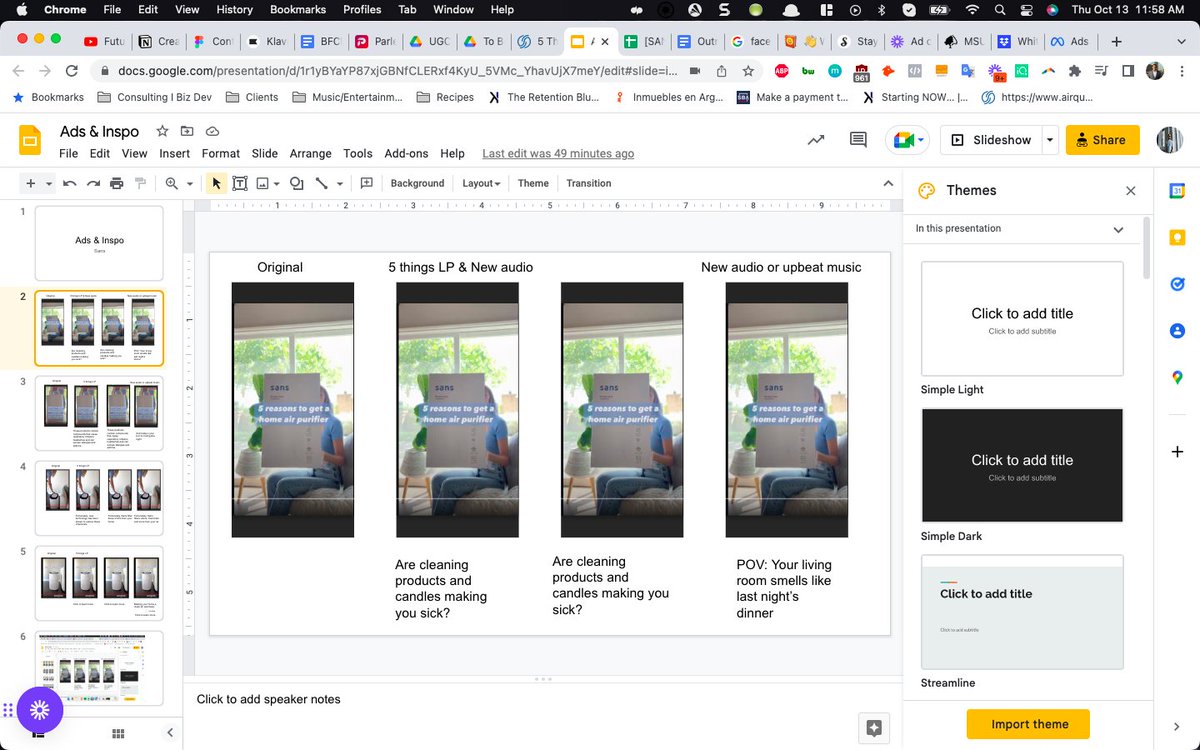Open the Add-ons menu
Screen dimensions: 1200x750
(406, 153)
